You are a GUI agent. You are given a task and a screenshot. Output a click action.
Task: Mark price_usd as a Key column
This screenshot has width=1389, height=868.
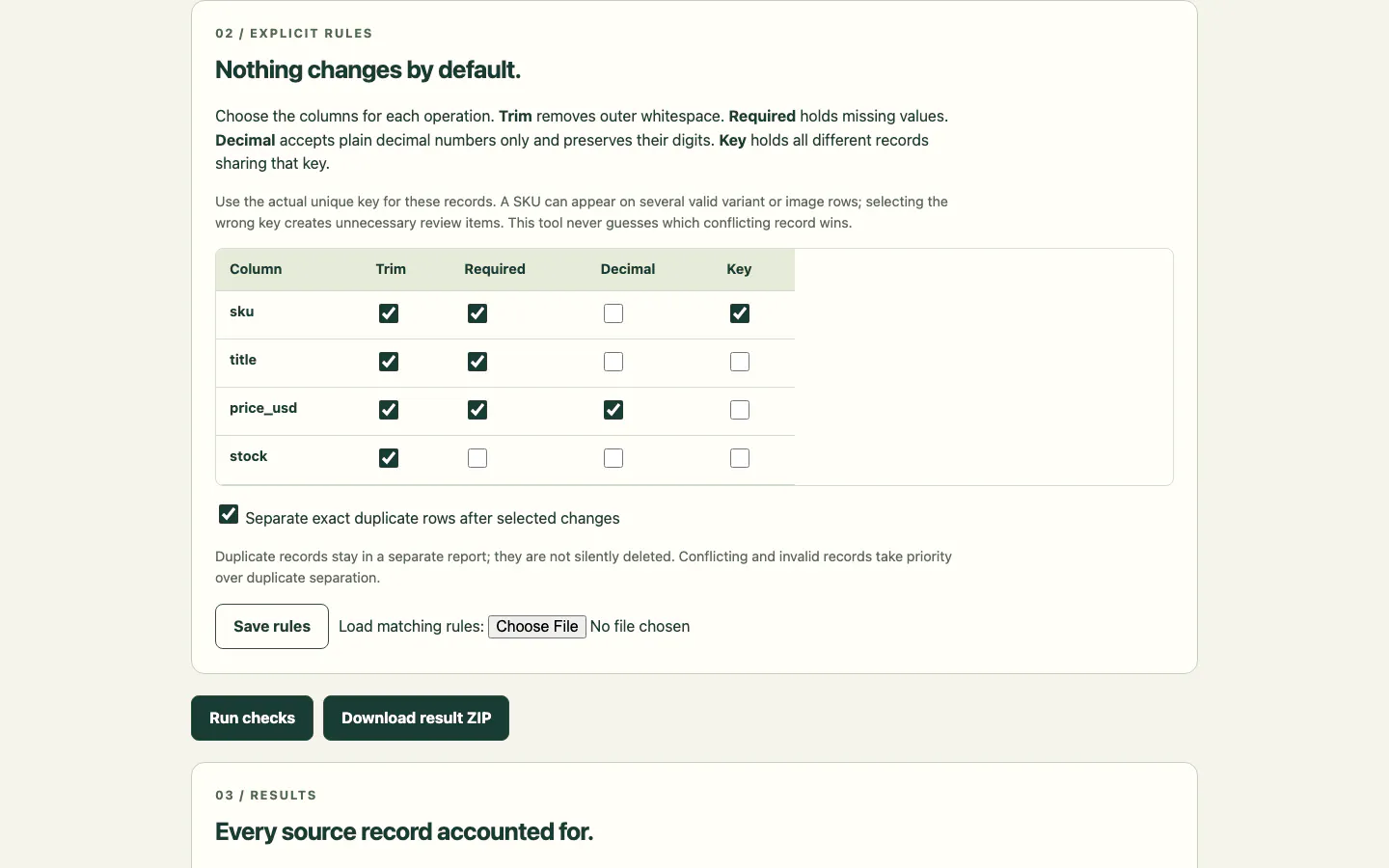[740, 410]
